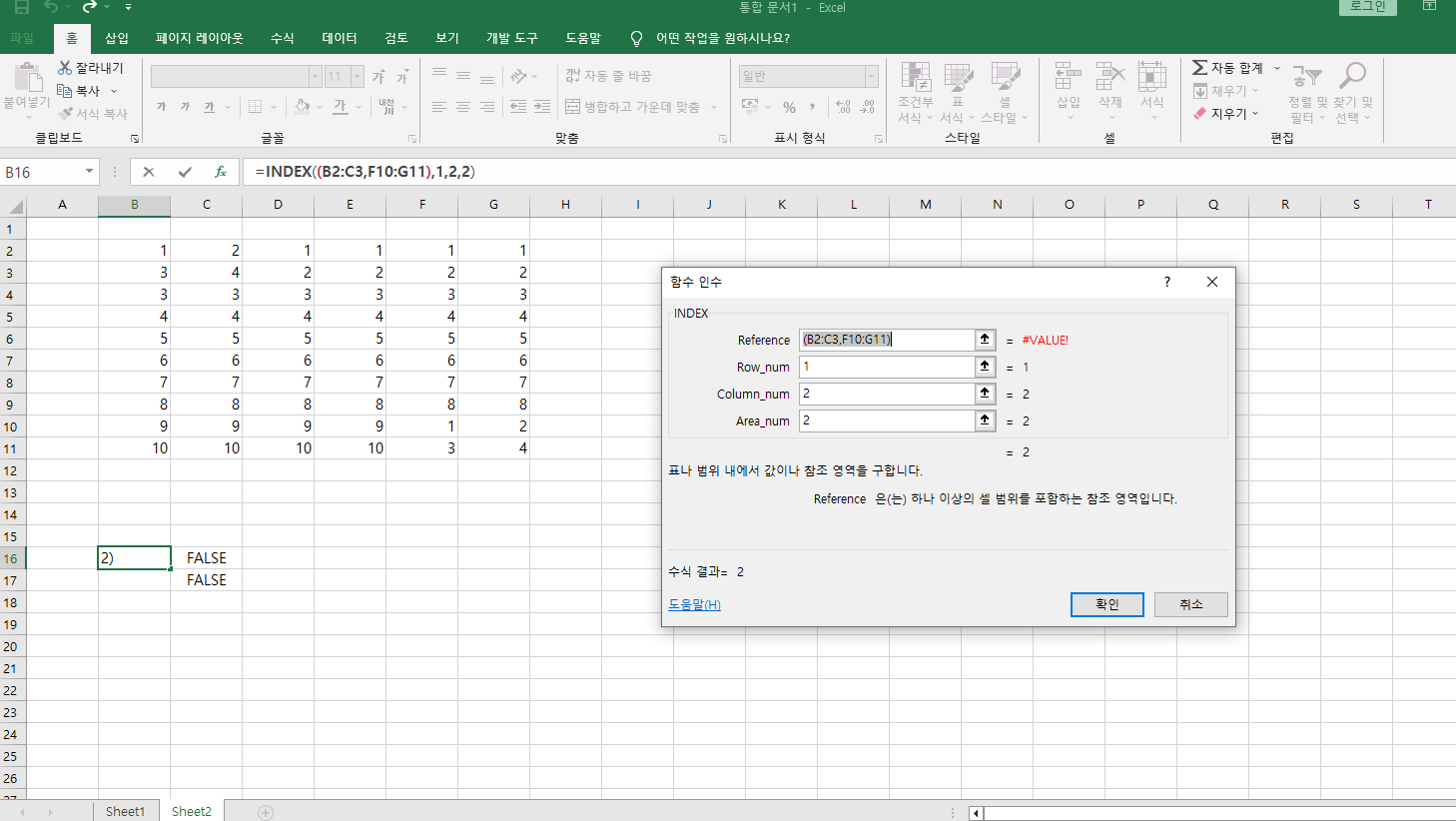
Task: Open the font name dropdown
Action: tap(315, 77)
